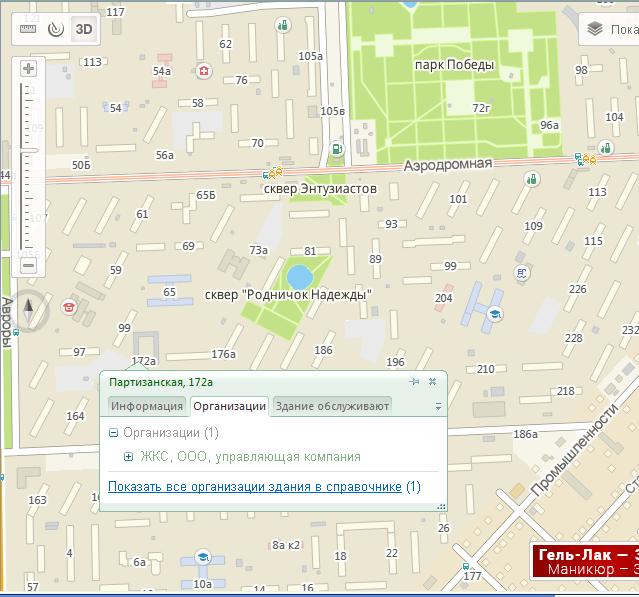
Task: Open the tab overflow dropdown arrow
Action: pyautogui.click(x=438, y=407)
